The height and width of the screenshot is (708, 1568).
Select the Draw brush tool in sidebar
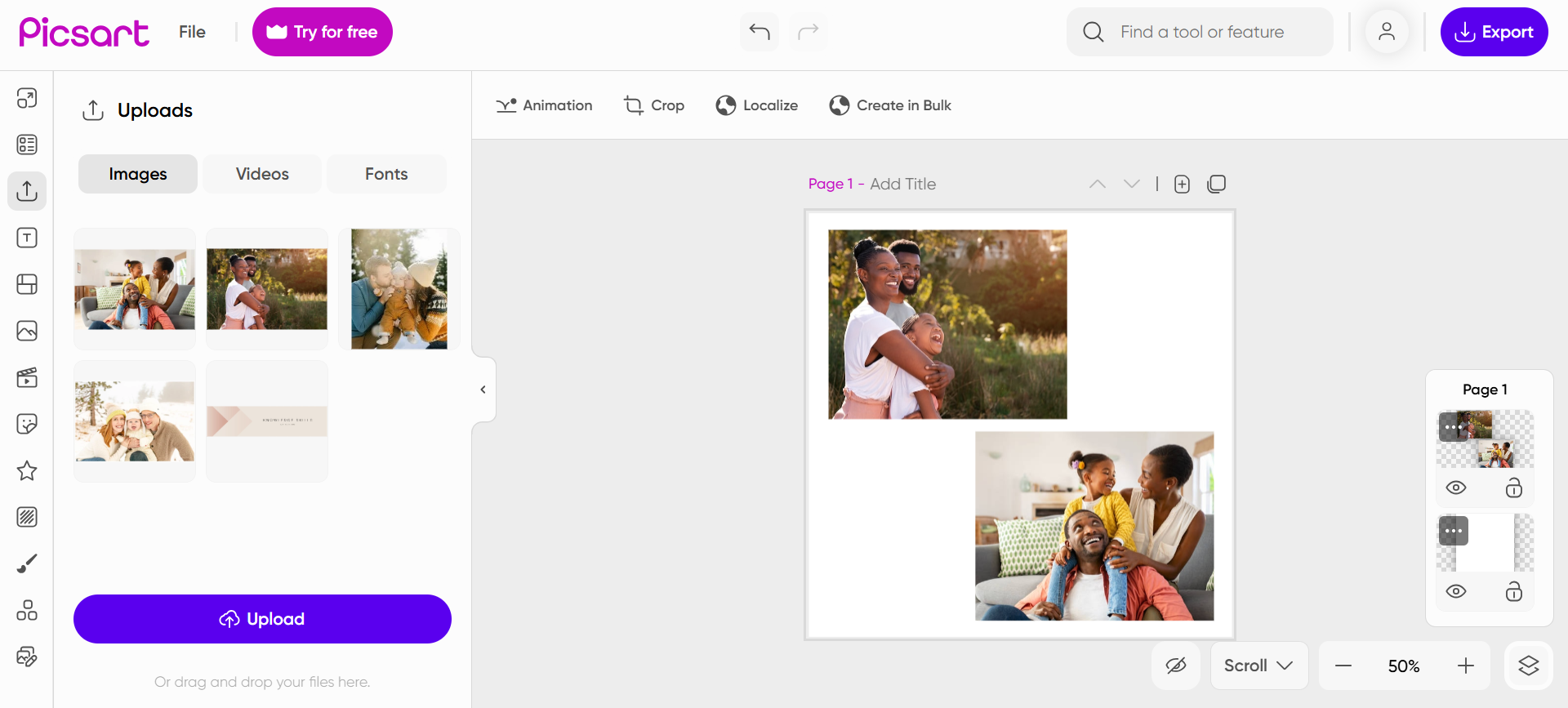point(27,563)
